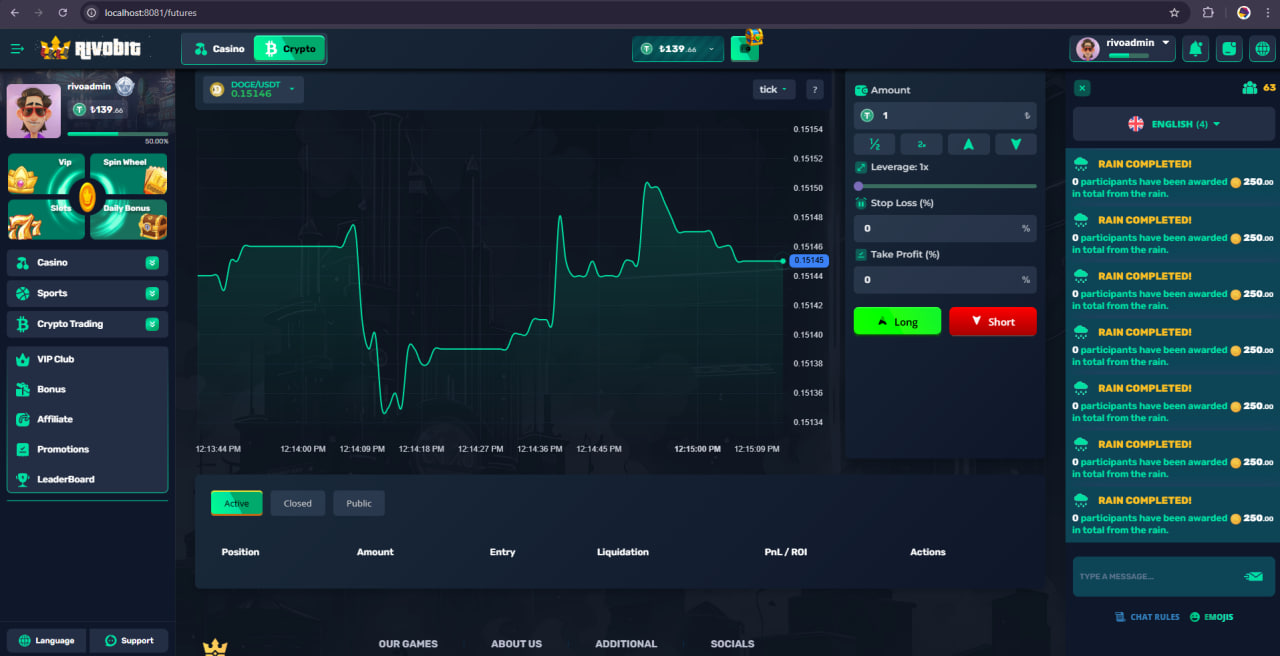Open the DOGE/USDT pair dropdown
The width and height of the screenshot is (1280, 656).
(x=253, y=89)
